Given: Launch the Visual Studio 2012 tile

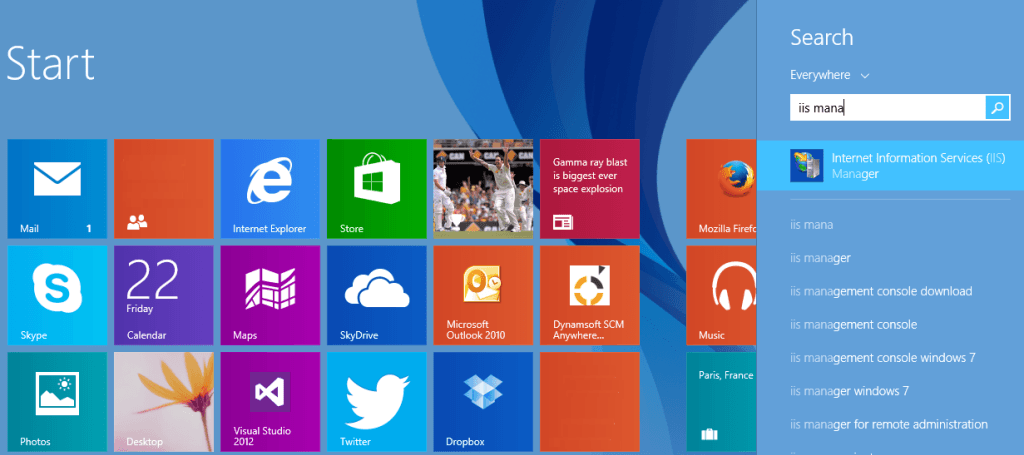Looking at the screenshot, I should [270, 401].
